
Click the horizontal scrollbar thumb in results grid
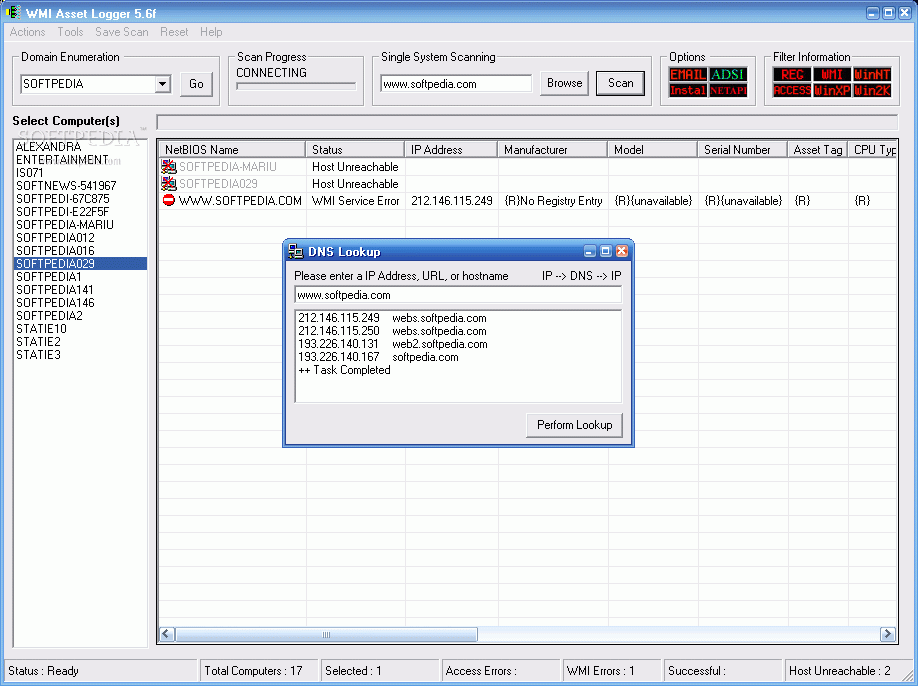[x=327, y=634]
